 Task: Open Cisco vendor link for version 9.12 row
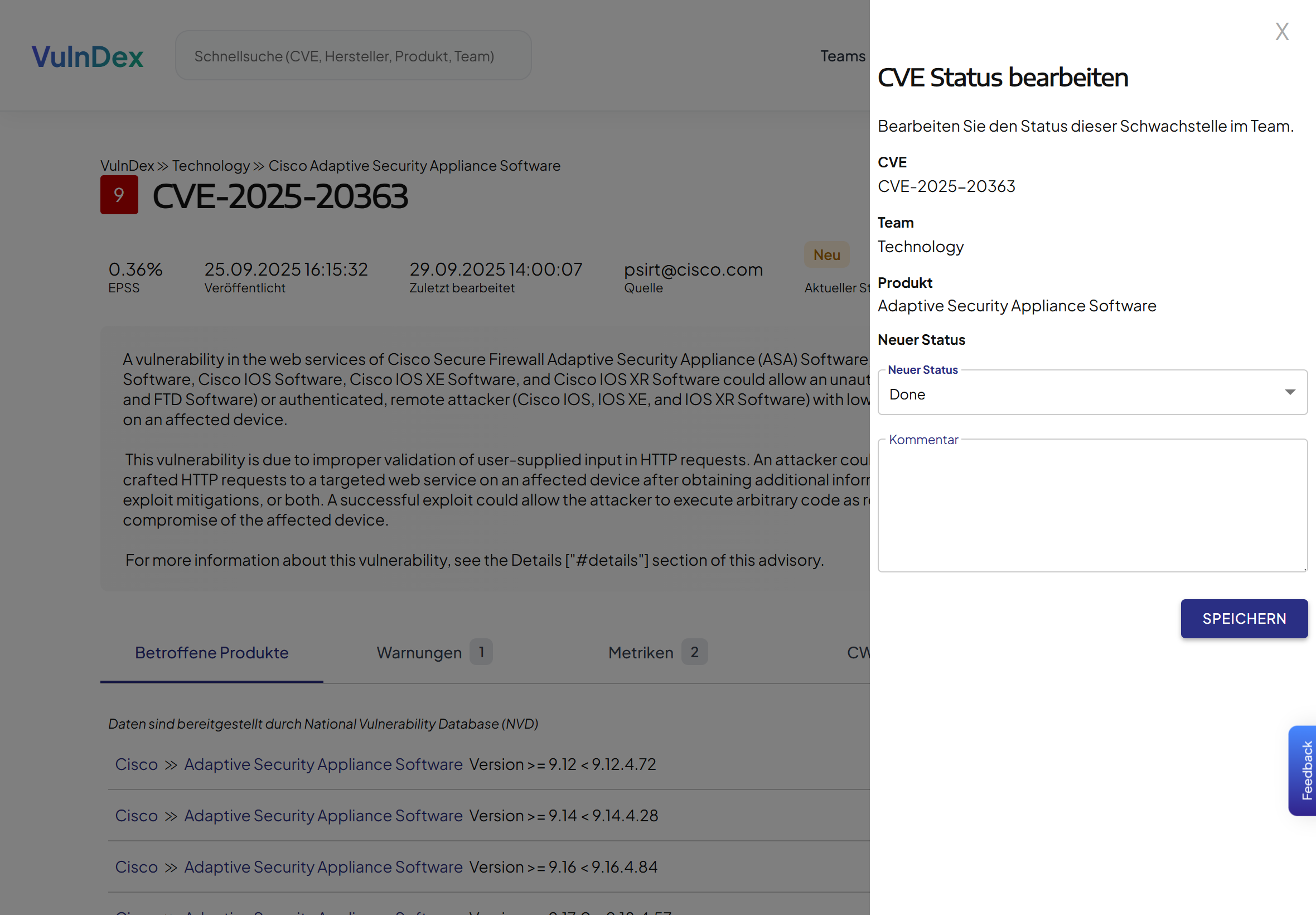(x=137, y=764)
